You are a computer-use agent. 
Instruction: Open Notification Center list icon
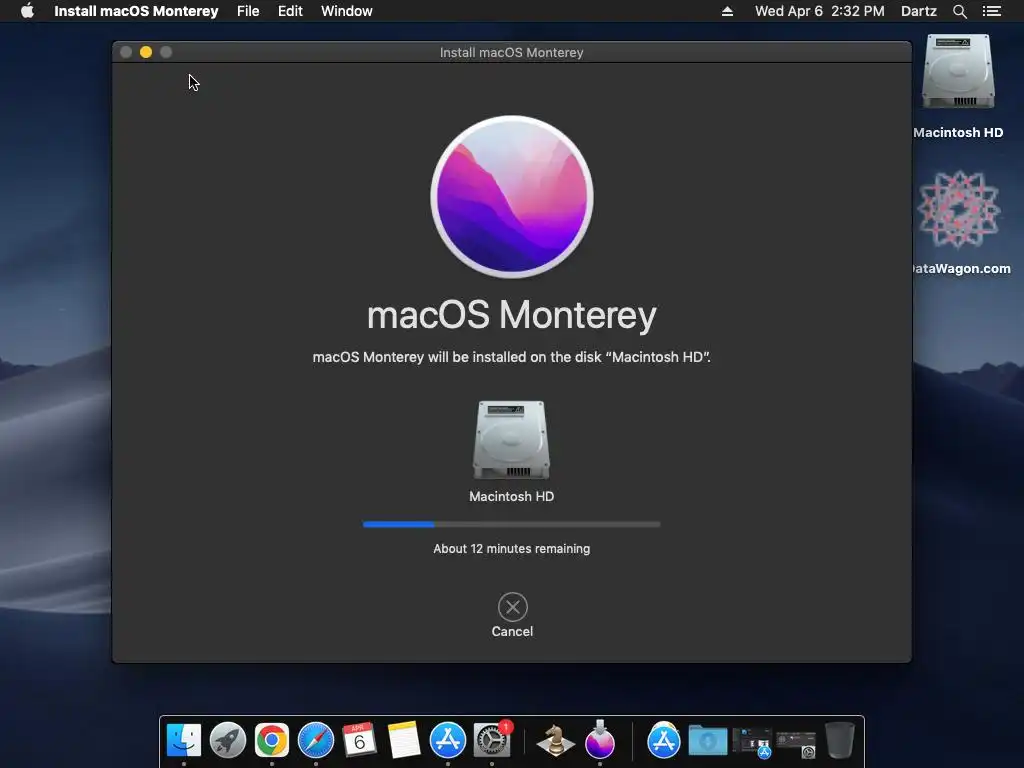click(991, 11)
